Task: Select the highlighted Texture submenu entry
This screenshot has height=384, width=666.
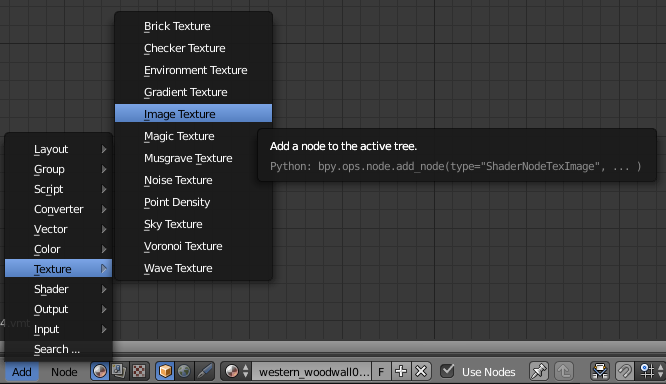Action: [58, 268]
